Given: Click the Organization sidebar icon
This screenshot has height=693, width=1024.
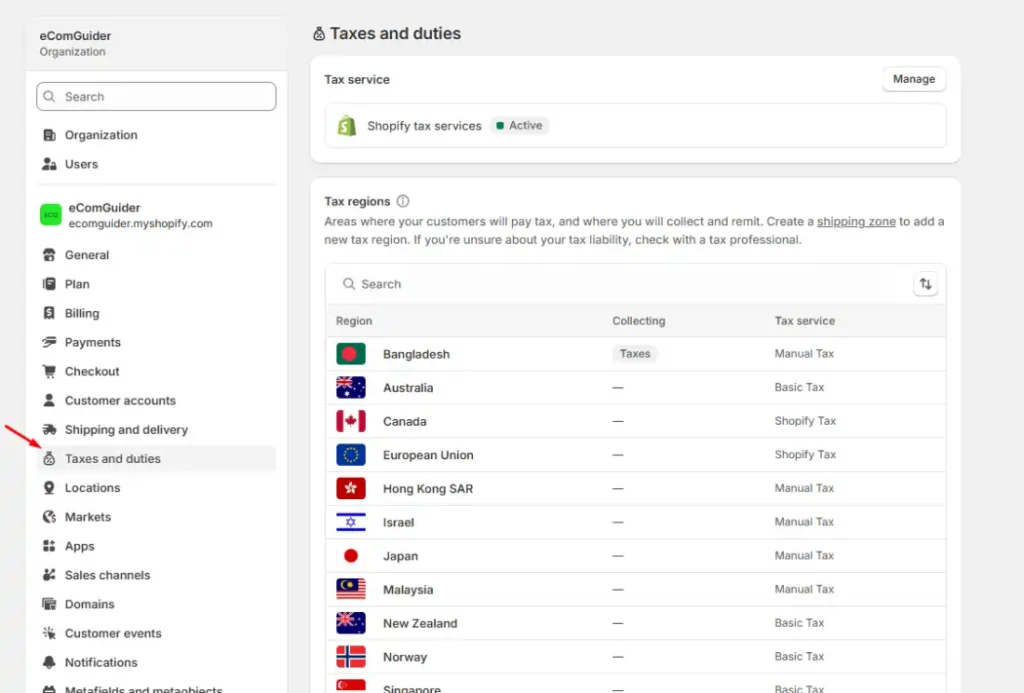Looking at the screenshot, I should click(49, 135).
